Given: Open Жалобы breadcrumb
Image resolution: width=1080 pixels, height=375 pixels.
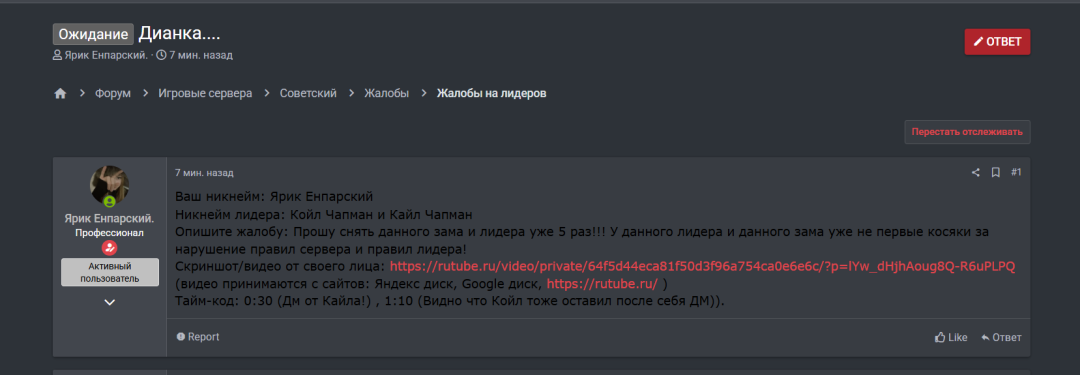Looking at the screenshot, I should [386, 93].
